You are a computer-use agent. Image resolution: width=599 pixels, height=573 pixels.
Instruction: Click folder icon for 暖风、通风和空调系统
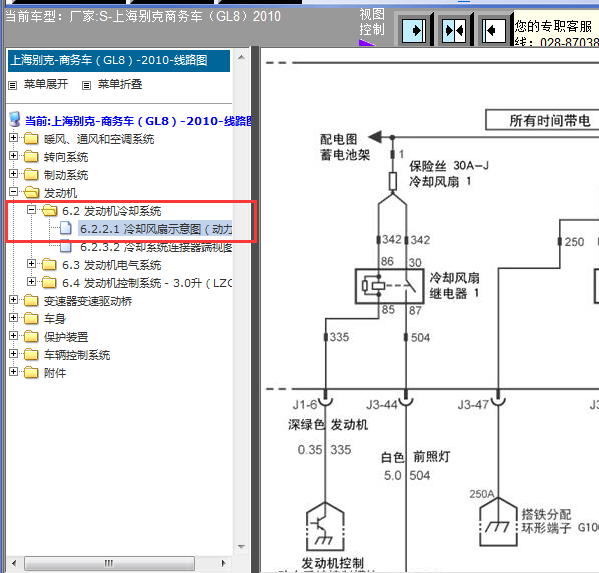click(31, 138)
